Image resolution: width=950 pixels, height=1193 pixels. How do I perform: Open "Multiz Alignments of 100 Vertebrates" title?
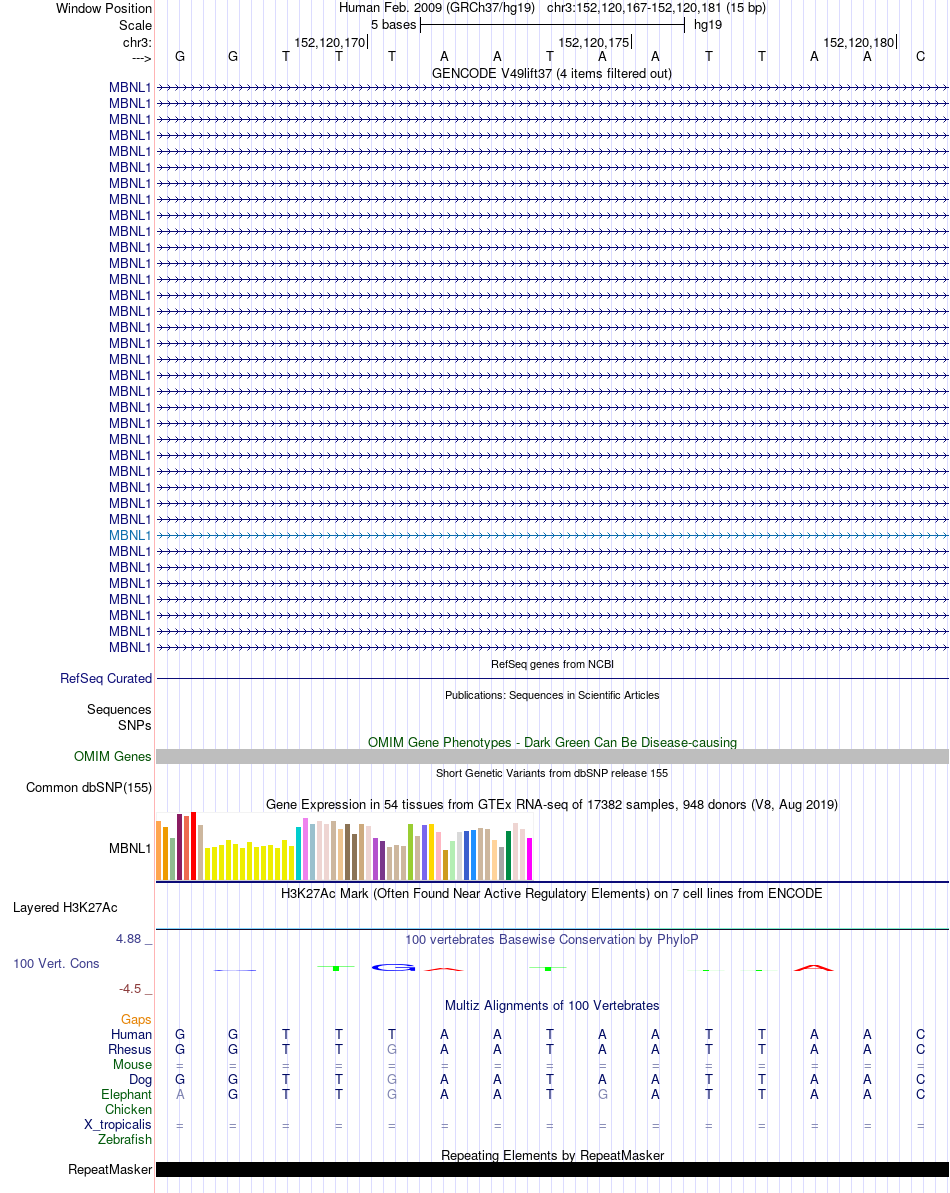tap(552, 1006)
